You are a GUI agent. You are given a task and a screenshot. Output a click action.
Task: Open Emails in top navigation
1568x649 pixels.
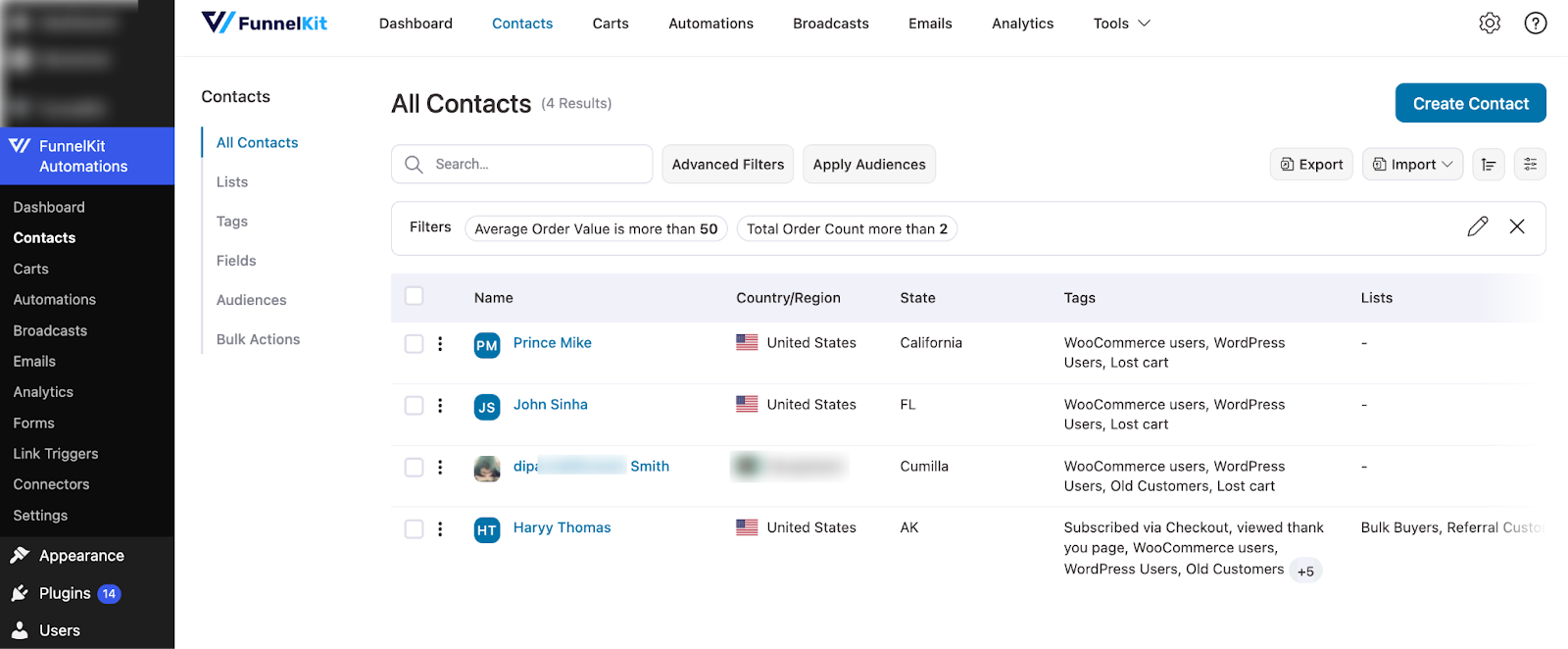coord(930,24)
